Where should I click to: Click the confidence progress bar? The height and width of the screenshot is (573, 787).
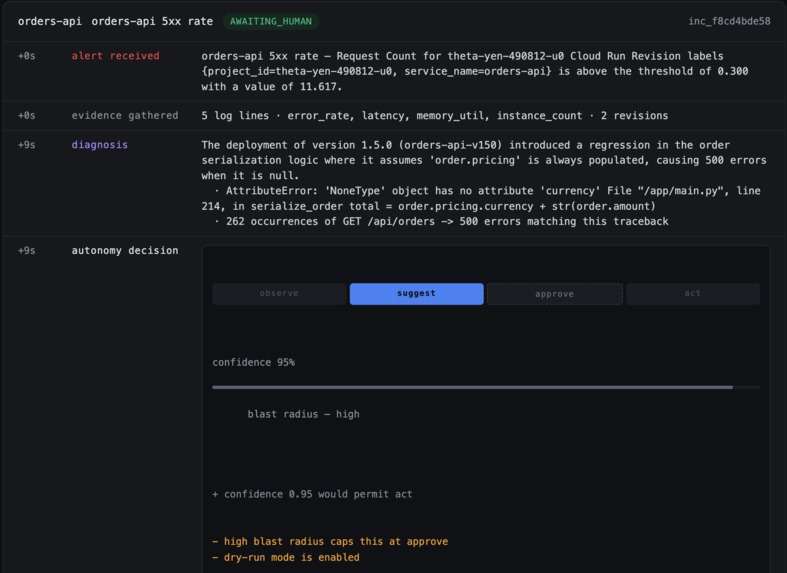click(486, 387)
